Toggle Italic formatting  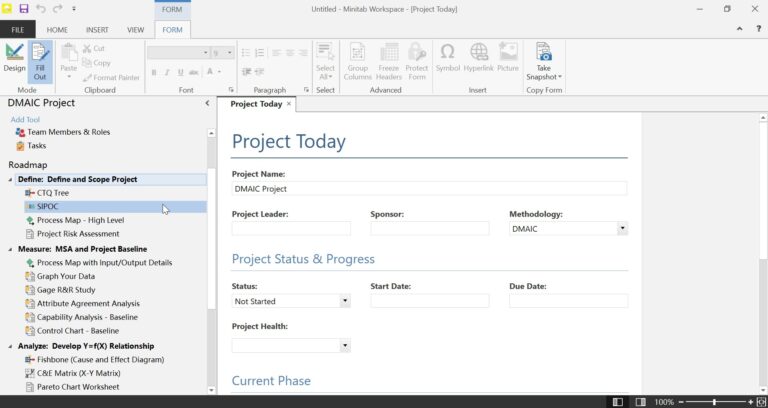(167, 72)
